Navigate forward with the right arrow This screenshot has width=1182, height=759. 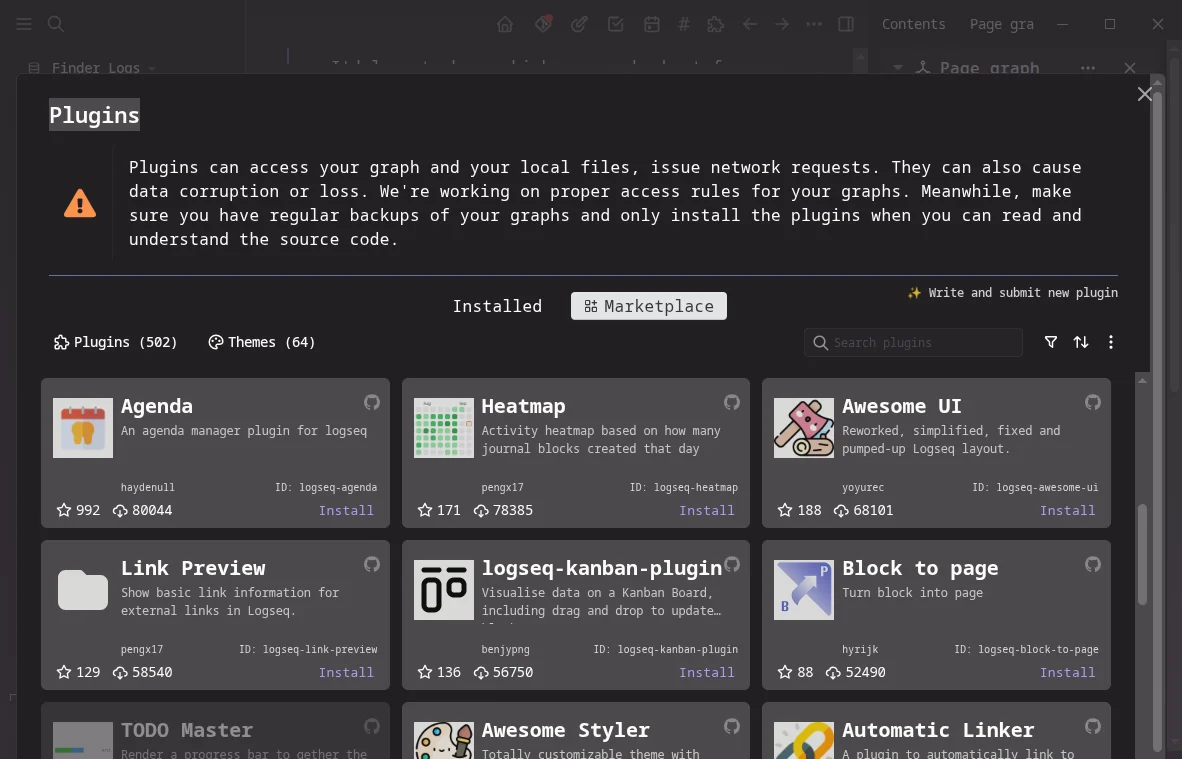tap(782, 24)
